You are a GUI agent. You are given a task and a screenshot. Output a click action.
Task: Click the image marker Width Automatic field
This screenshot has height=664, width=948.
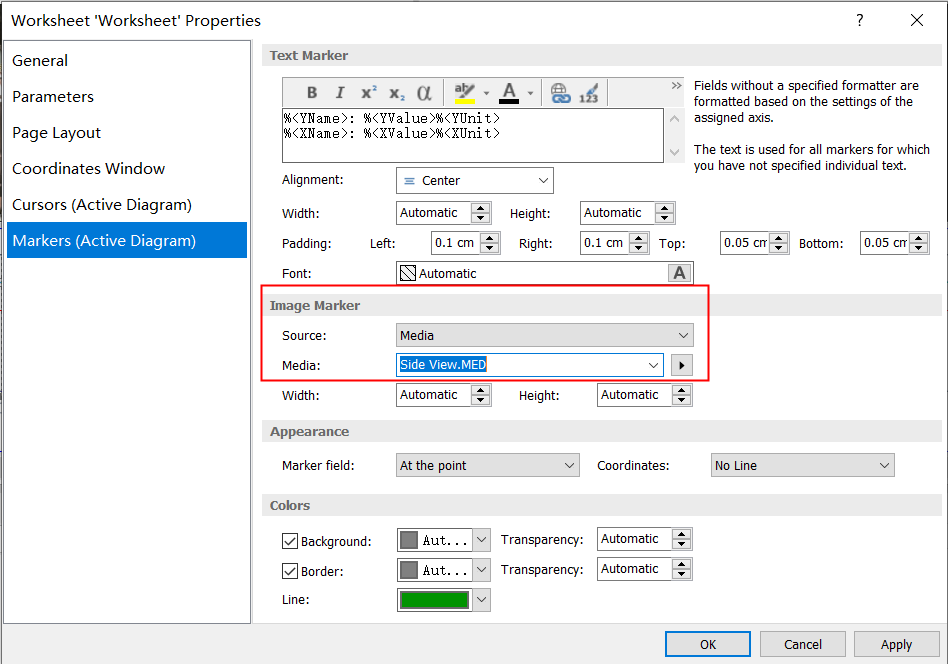coord(433,395)
